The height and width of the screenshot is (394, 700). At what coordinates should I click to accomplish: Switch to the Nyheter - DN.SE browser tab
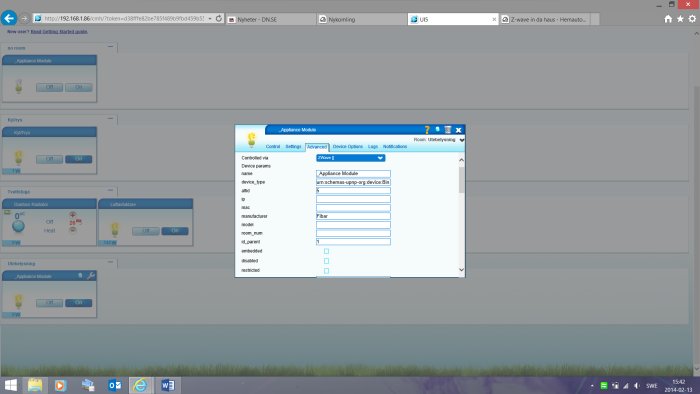tap(271, 19)
